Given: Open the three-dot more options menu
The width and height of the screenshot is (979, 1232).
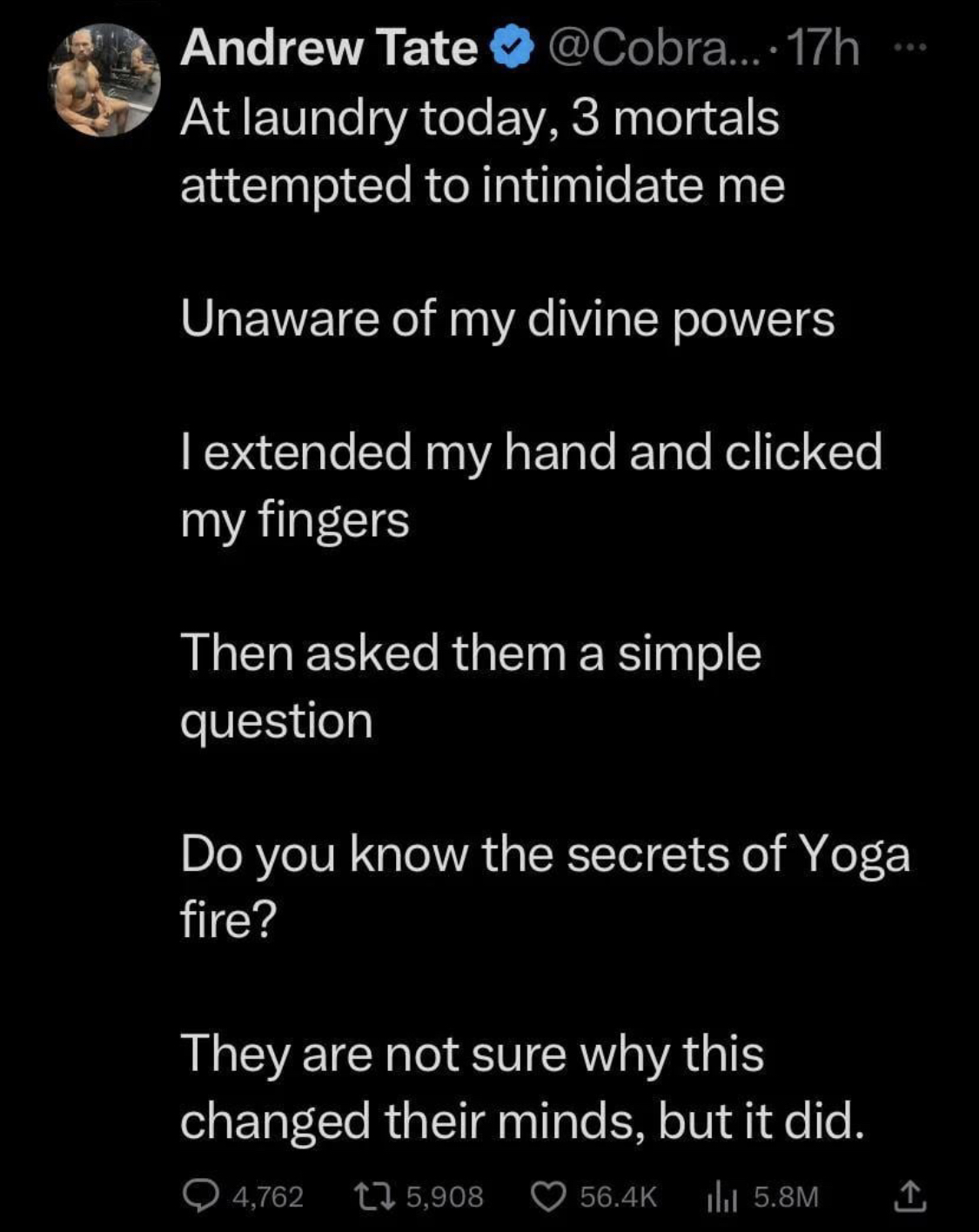Looking at the screenshot, I should pyautogui.click(x=911, y=48).
